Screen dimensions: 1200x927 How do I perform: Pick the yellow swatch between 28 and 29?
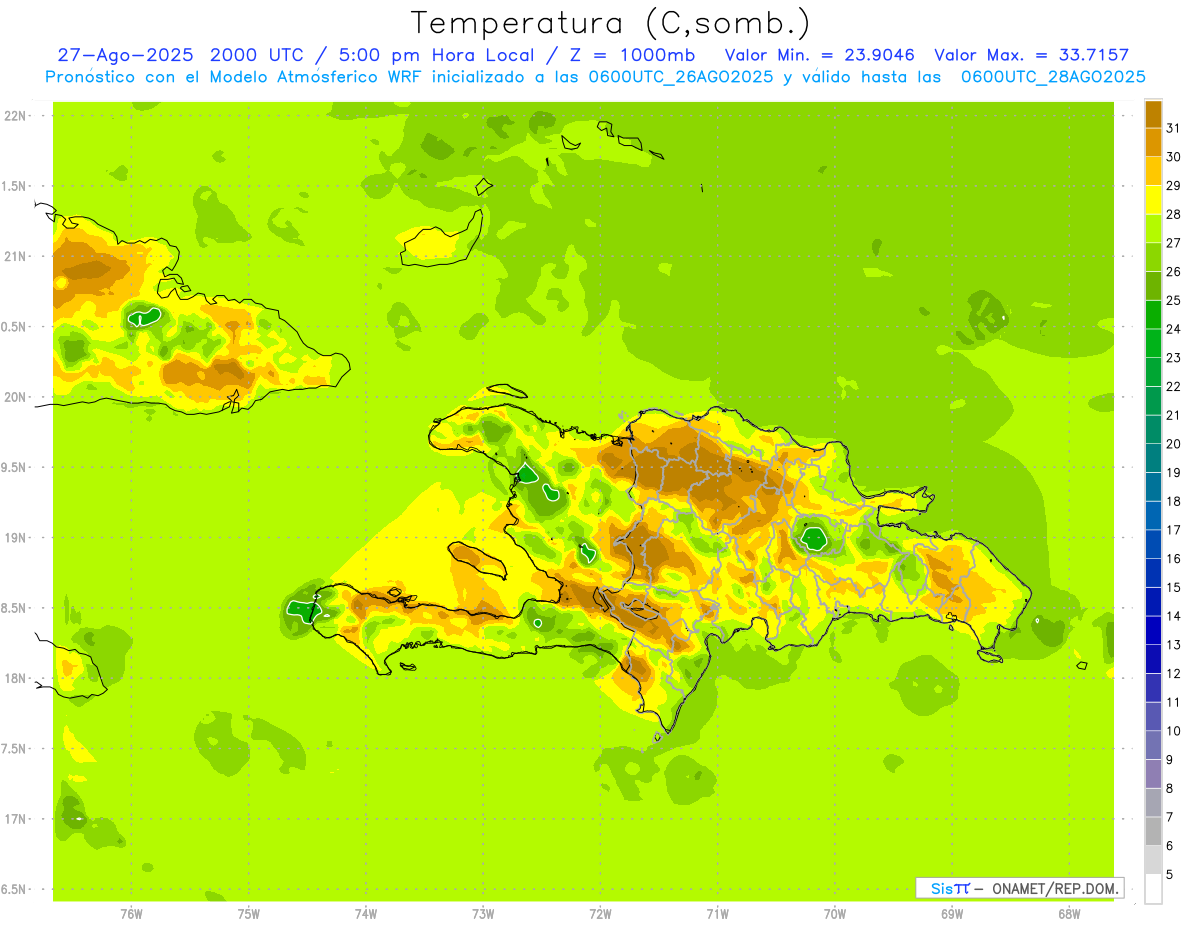(x=1153, y=200)
